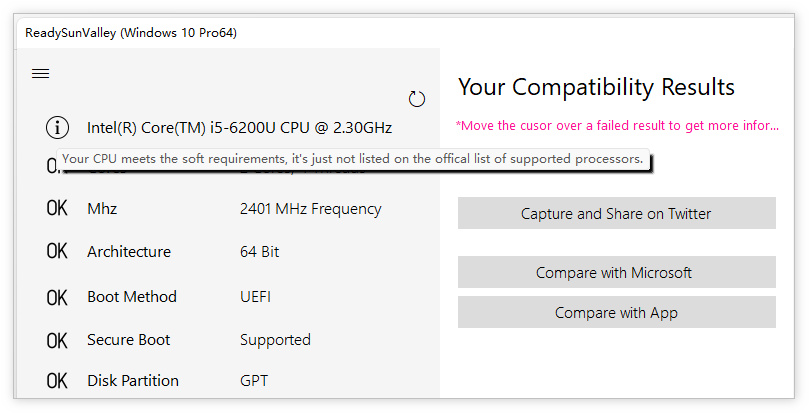Viewport: 809px width, 413px height.
Task: Click the 2401 MHz Frequency value
Action: coord(310,209)
